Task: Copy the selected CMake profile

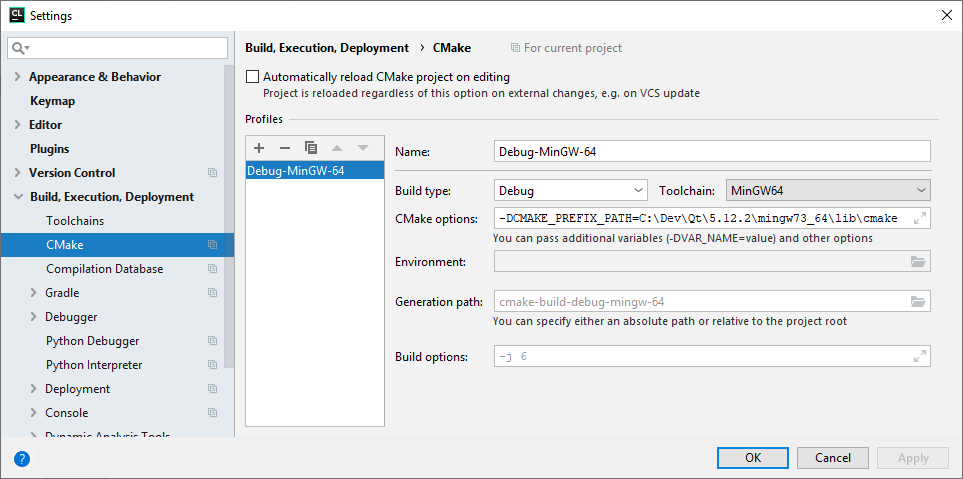Action: [311, 147]
